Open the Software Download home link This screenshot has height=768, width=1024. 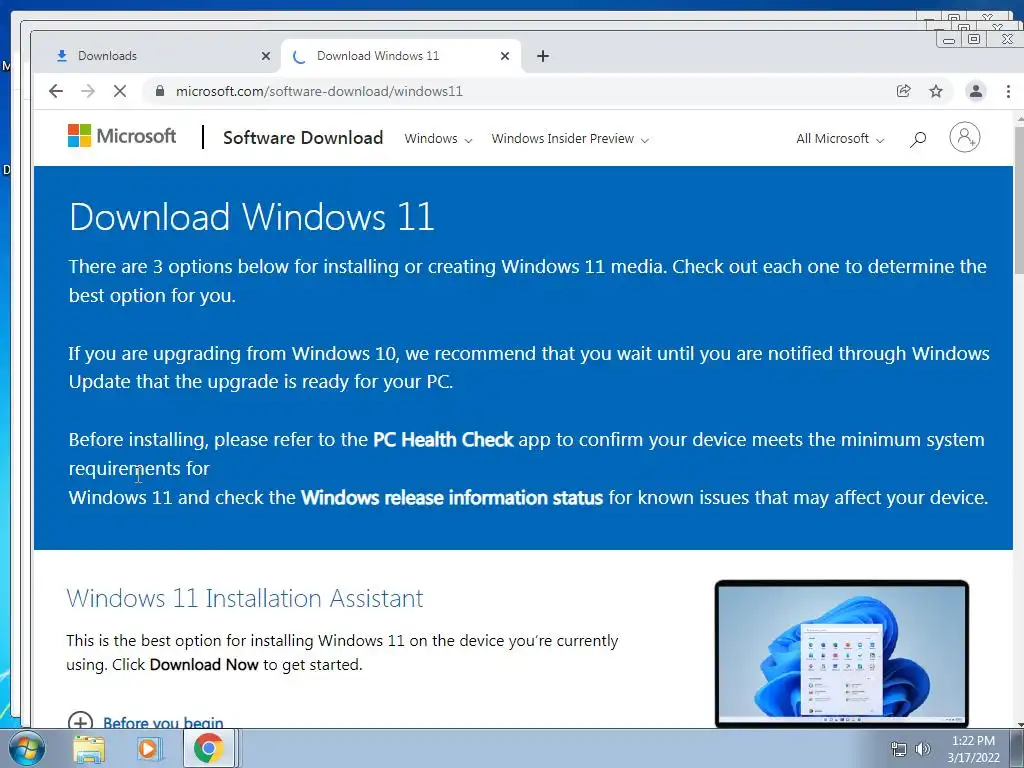[x=303, y=138]
